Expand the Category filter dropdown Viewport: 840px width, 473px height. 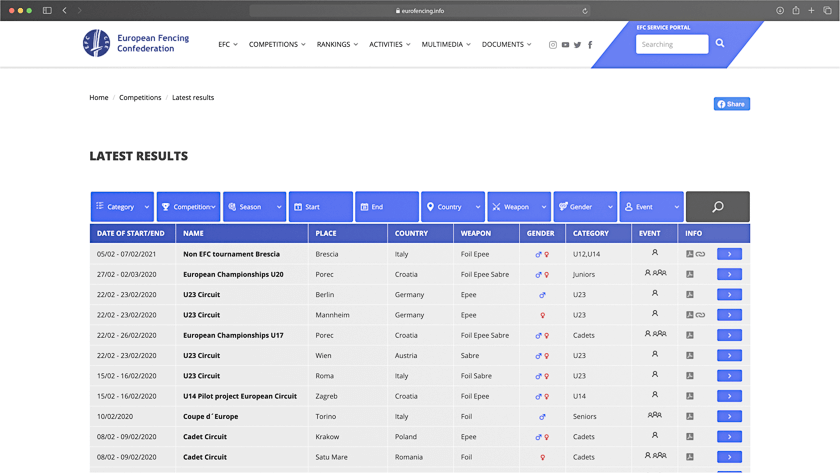coord(122,207)
